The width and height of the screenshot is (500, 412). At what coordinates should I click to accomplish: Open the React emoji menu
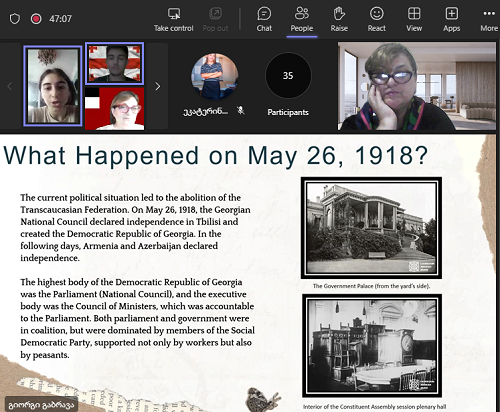click(x=377, y=20)
